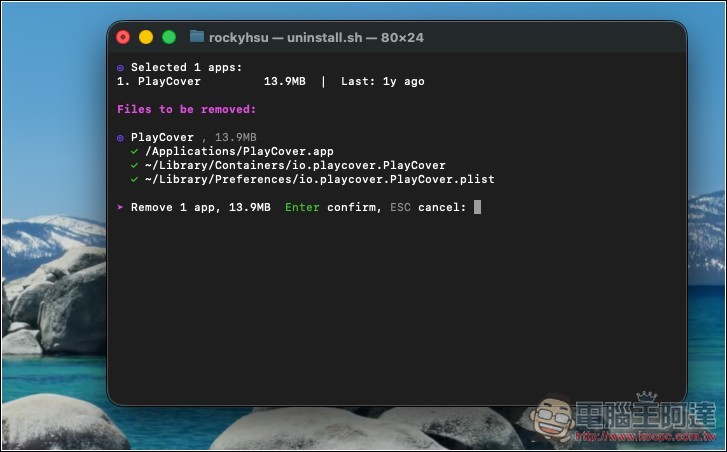Click the '/Applications/PlayCover.app' path
This screenshot has width=727, height=452.
click(239, 152)
